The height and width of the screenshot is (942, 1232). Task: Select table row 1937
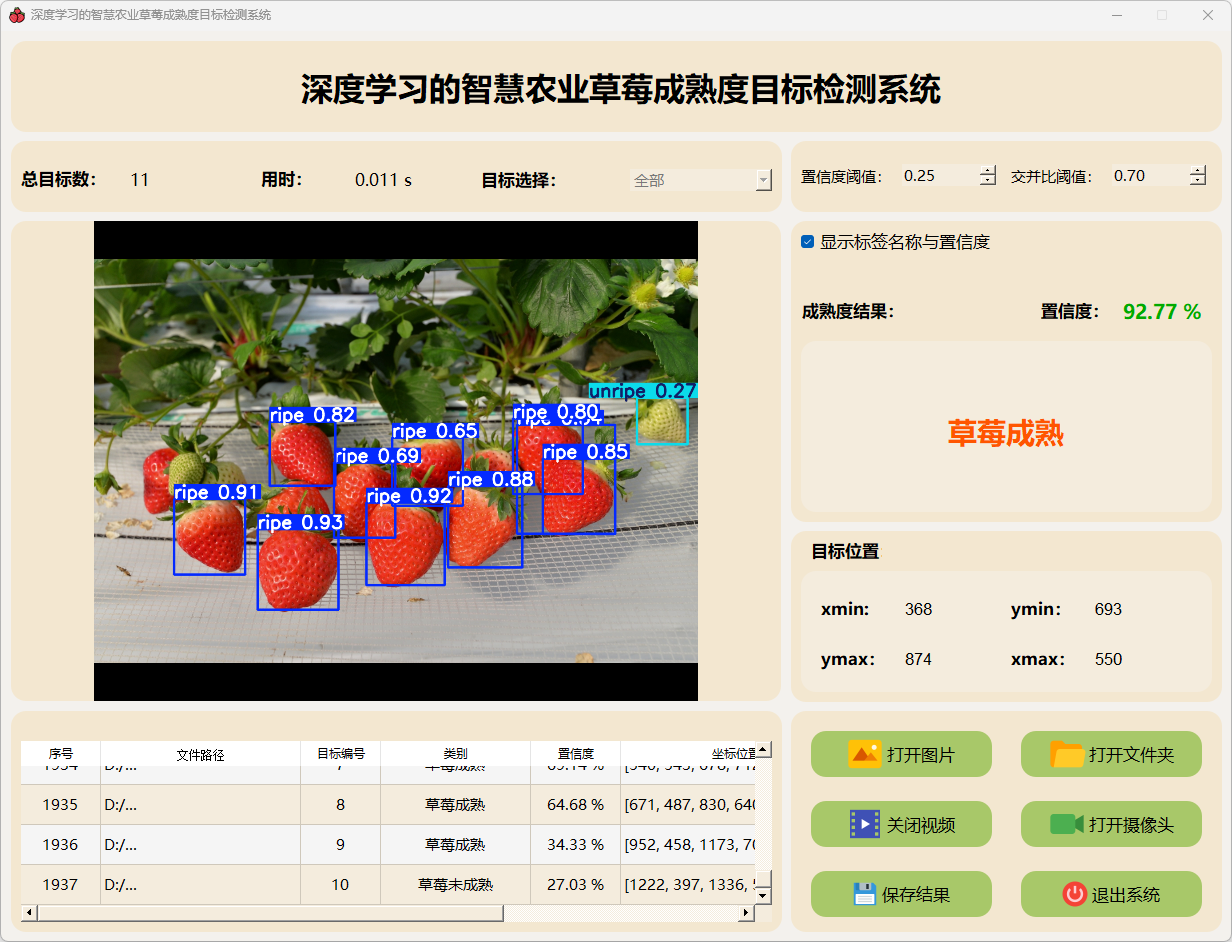[388, 884]
